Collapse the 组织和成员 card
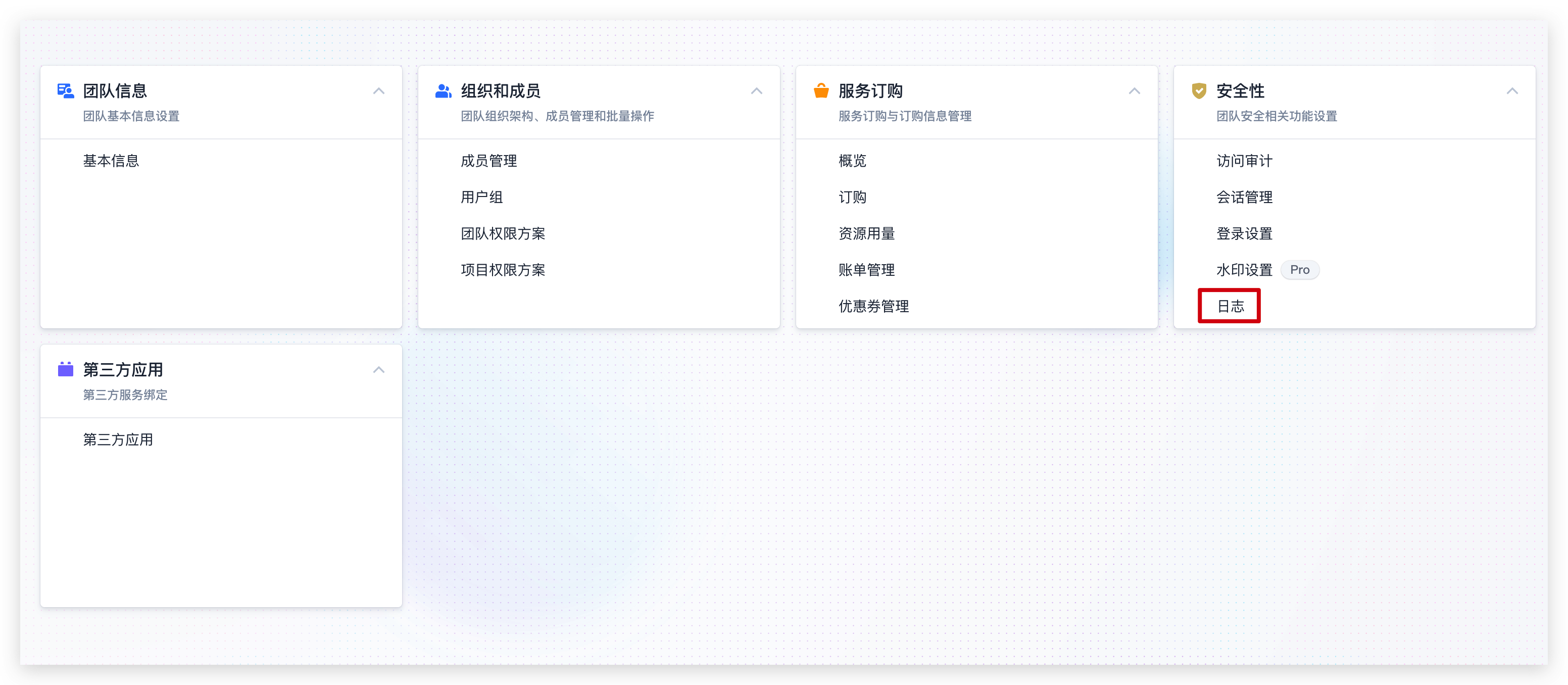Screen dimensions: 1568x685 (x=757, y=91)
